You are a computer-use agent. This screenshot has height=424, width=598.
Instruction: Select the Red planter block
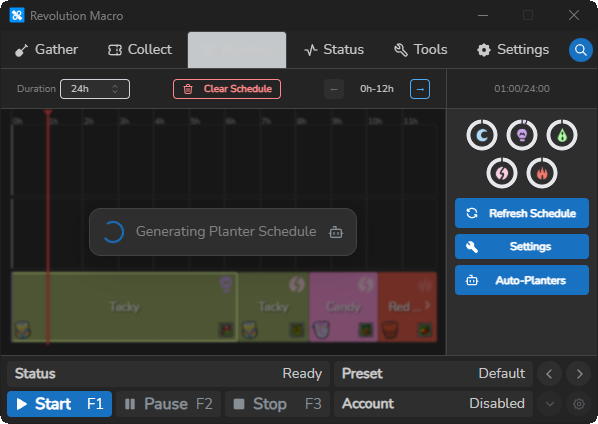pos(407,307)
